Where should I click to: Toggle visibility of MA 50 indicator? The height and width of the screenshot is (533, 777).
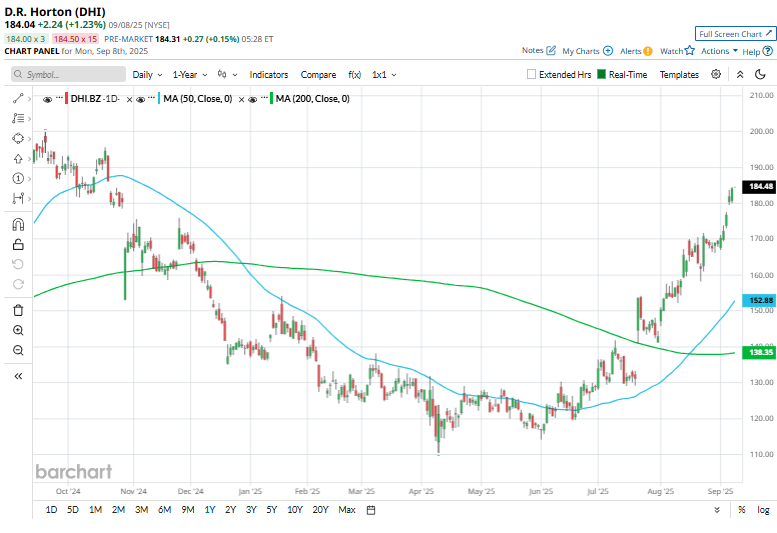pyautogui.click(x=140, y=100)
